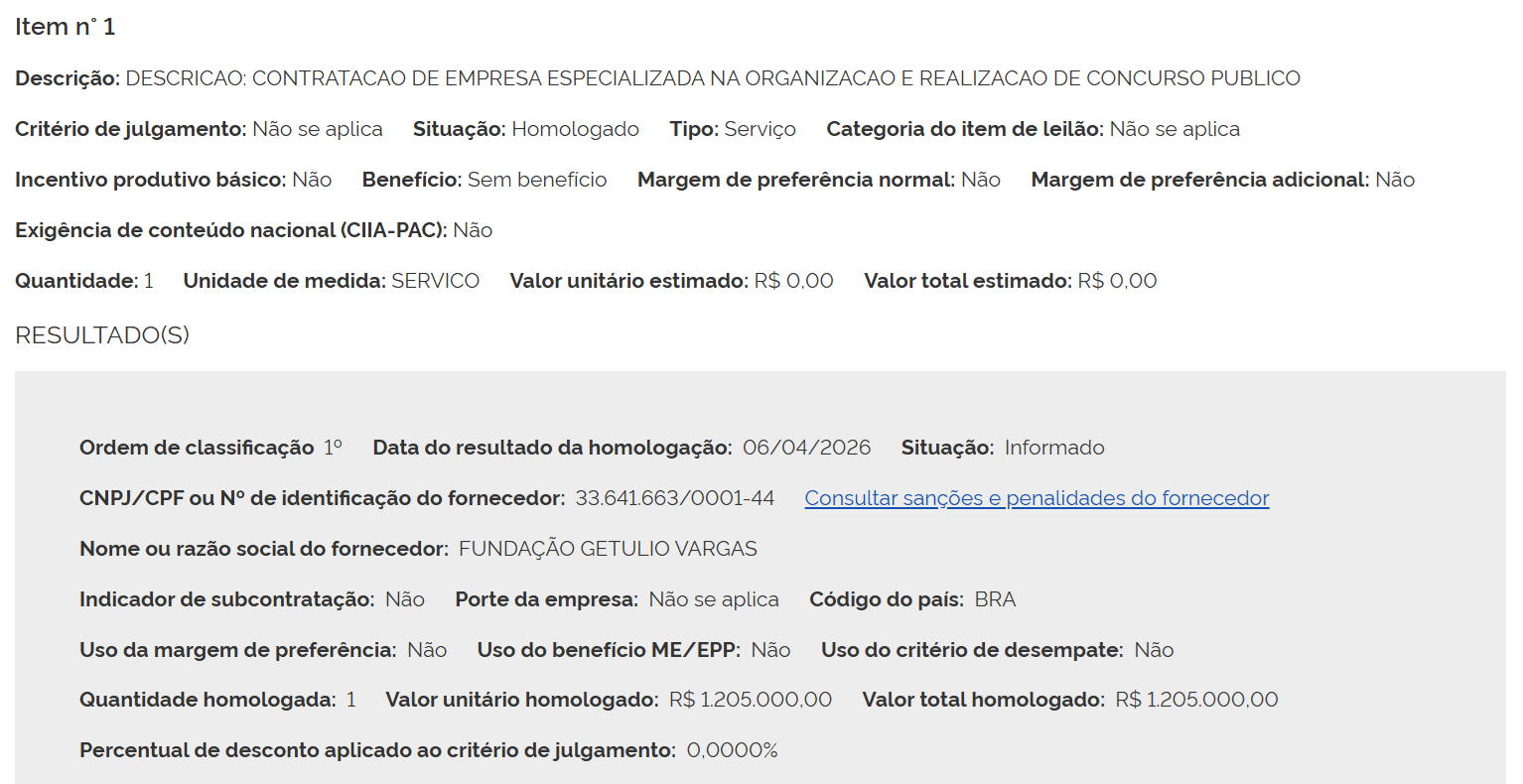
Task: Click the Ordem de classificação value 1º
Action: [x=333, y=448]
